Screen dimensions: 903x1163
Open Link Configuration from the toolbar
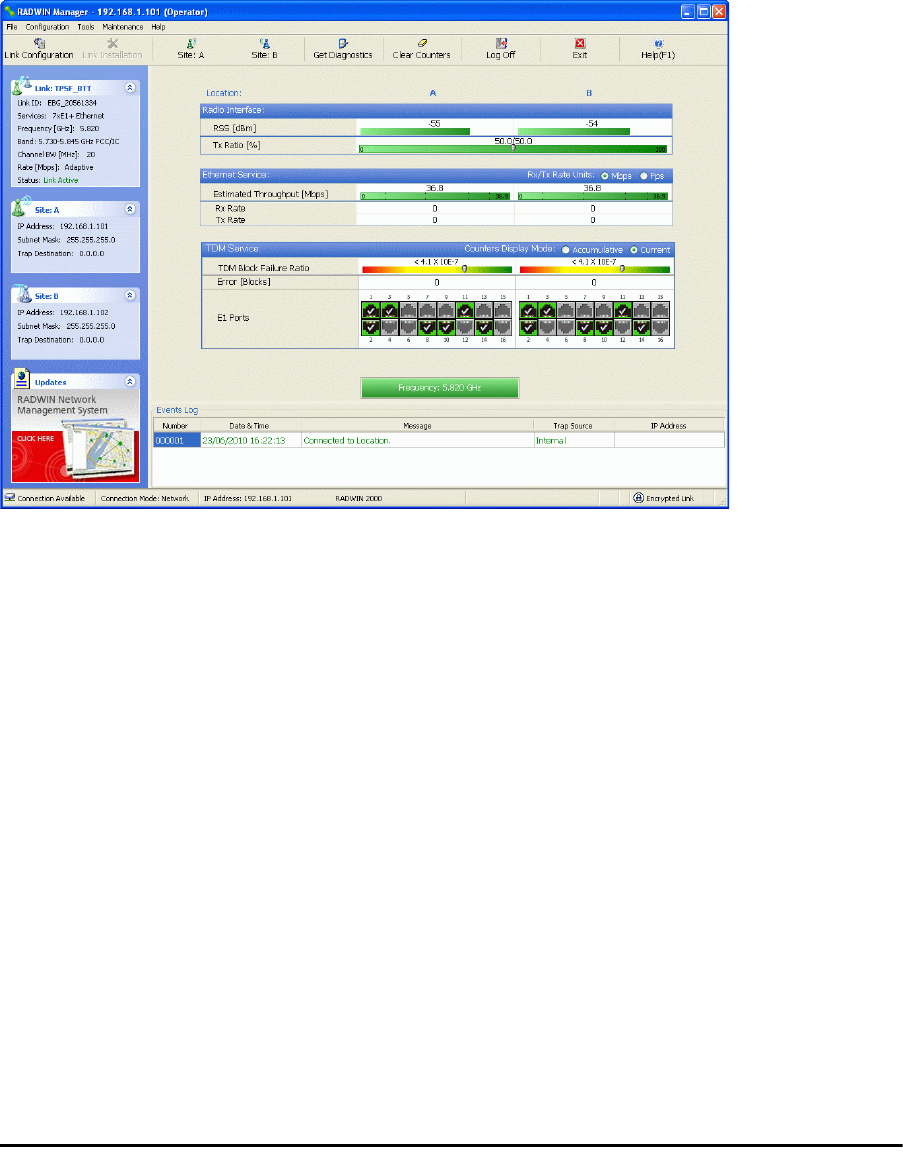click(x=39, y=50)
